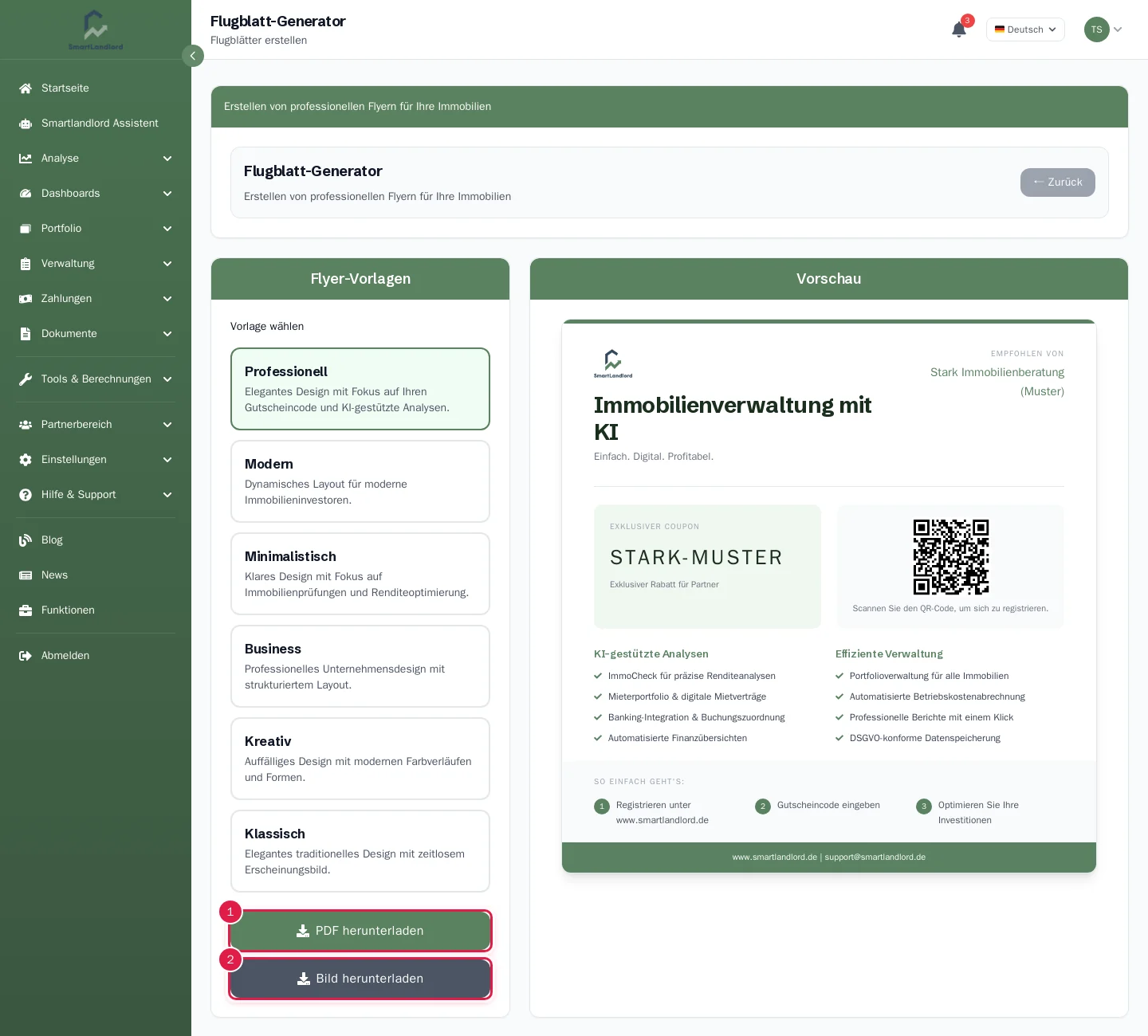The image size is (1148, 1036).
Task: Click the Blog icon in sidebar
Action: click(26, 540)
